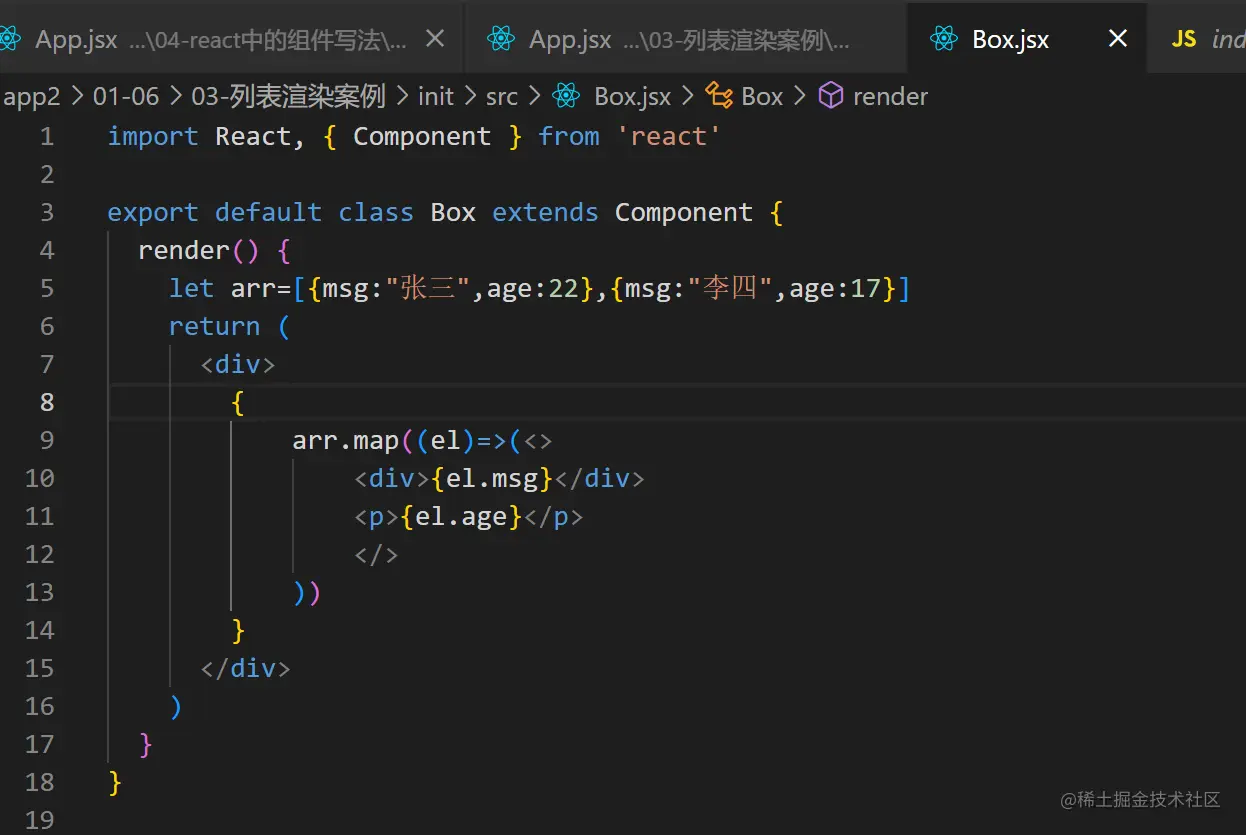The width and height of the screenshot is (1246, 835).
Task: Click the yellow closing brace on line 18
Action: click(115, 782)
